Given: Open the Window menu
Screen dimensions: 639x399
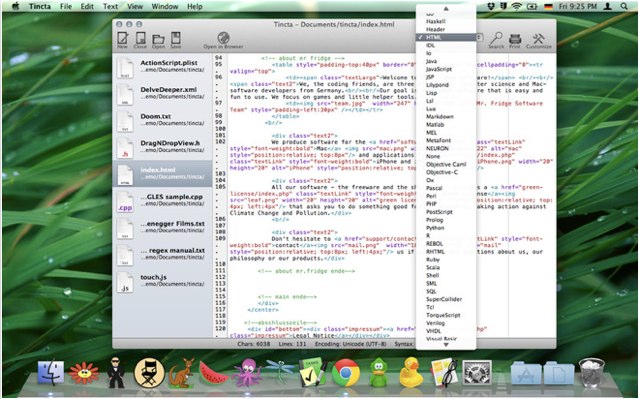Looking at the screenshot, I should 165,7.
